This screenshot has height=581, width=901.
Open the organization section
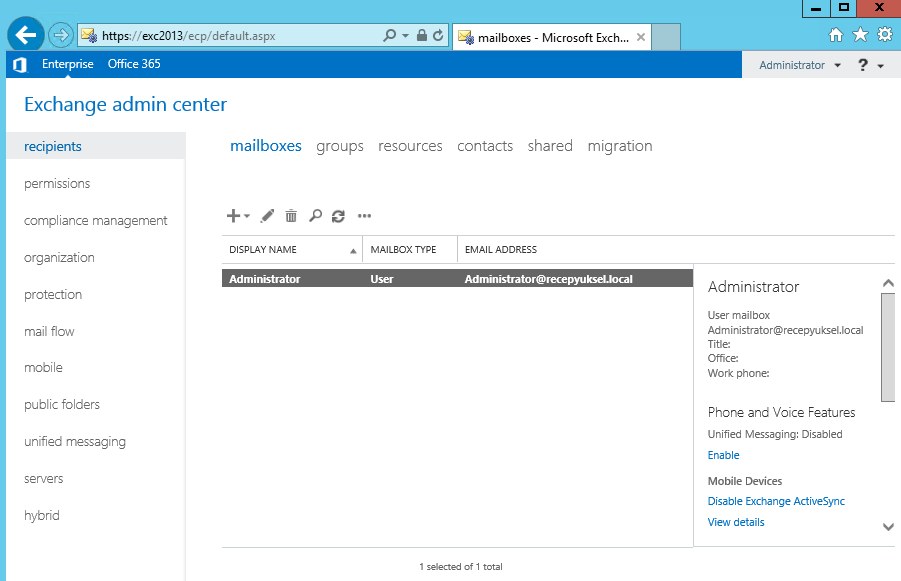[59, 257]
